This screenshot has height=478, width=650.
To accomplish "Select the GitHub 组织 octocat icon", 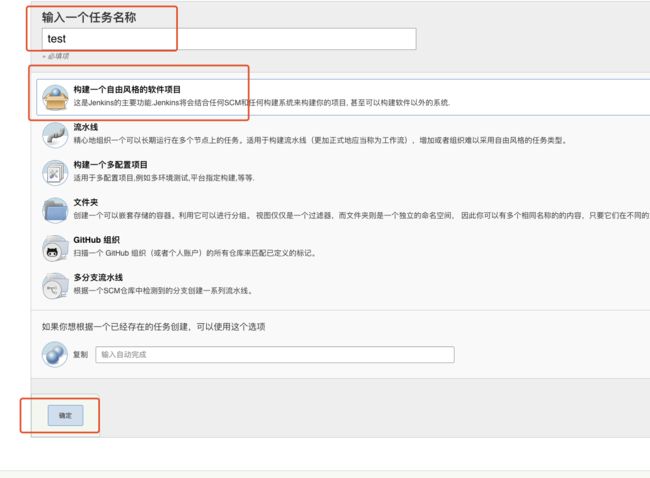I will coord(55,248).
